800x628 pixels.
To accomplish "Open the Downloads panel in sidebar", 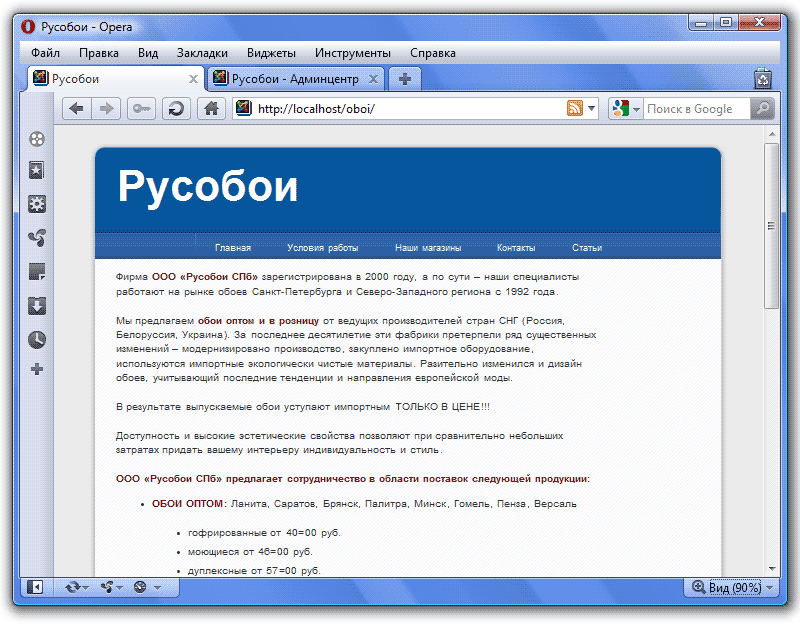I will pos(37,306).
